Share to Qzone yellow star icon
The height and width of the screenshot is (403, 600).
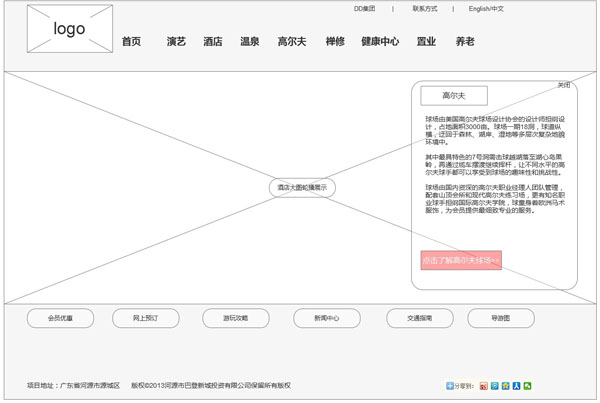coord(505,386)
